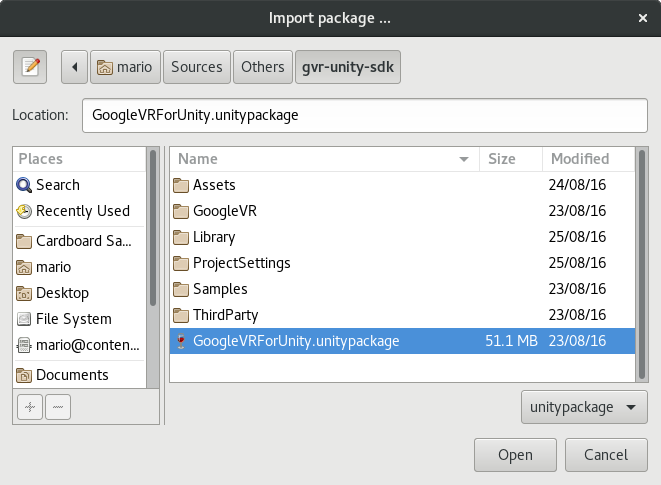
Task: Open the Documents bookmark
Action: coord(72,375)
